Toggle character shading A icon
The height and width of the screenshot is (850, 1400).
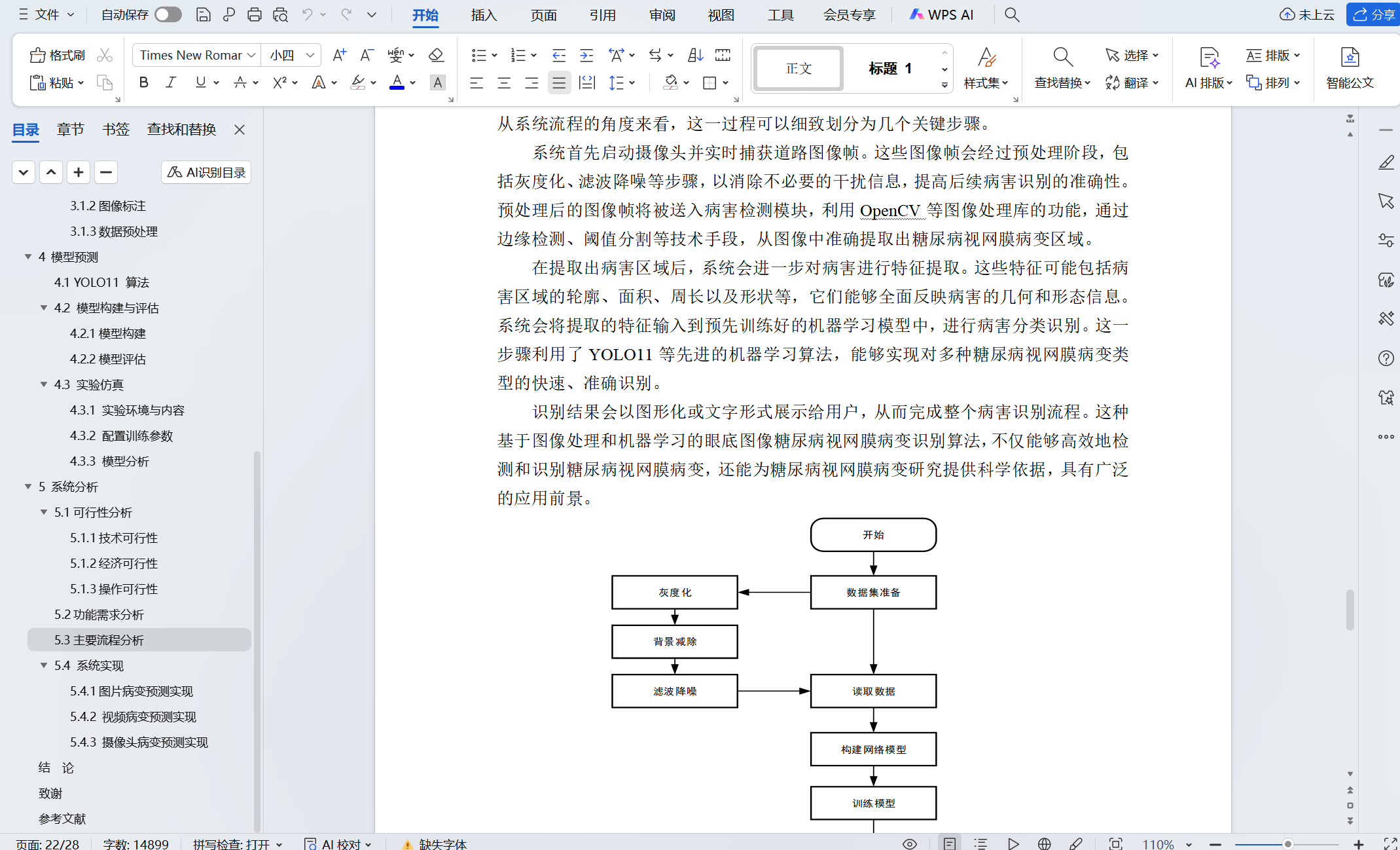coord(437,83)
